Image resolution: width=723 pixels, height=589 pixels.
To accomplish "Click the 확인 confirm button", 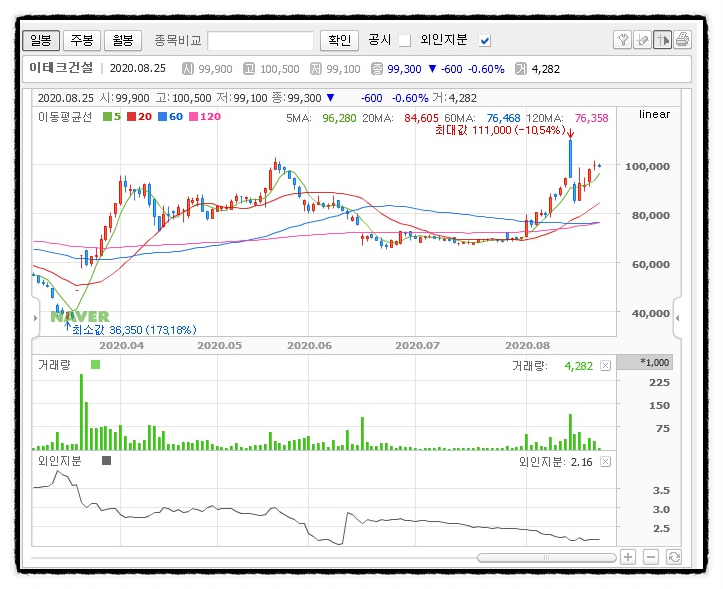I will [339, 41].
